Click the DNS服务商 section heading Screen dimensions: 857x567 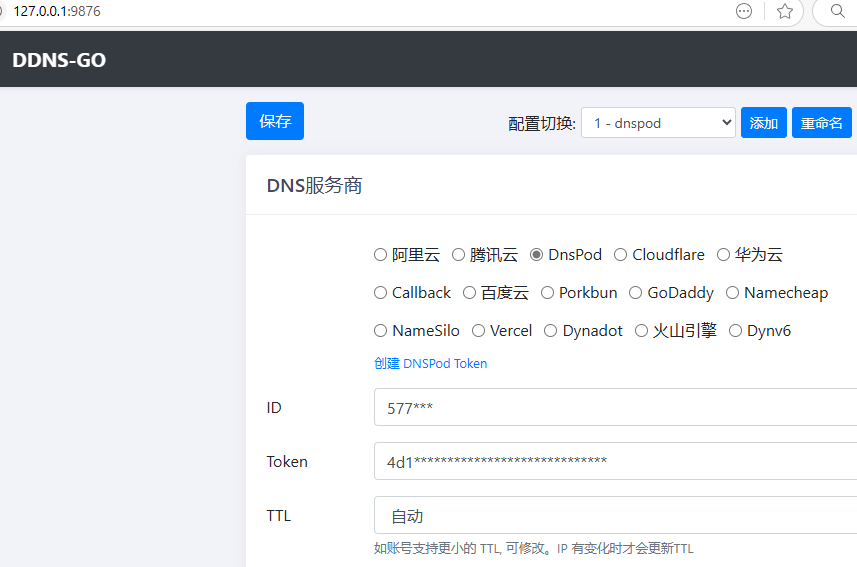click(x=314, y=185)
